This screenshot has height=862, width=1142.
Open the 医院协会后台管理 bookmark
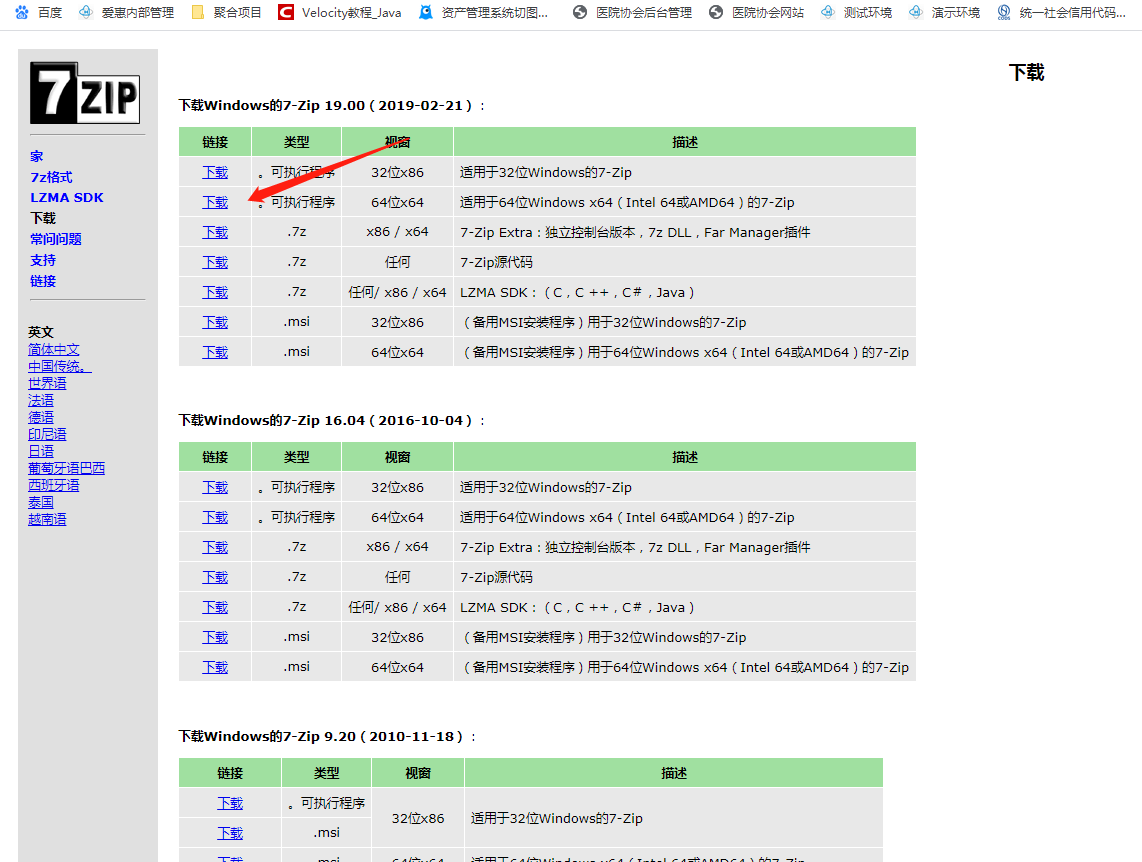click(x=632, y=12)
